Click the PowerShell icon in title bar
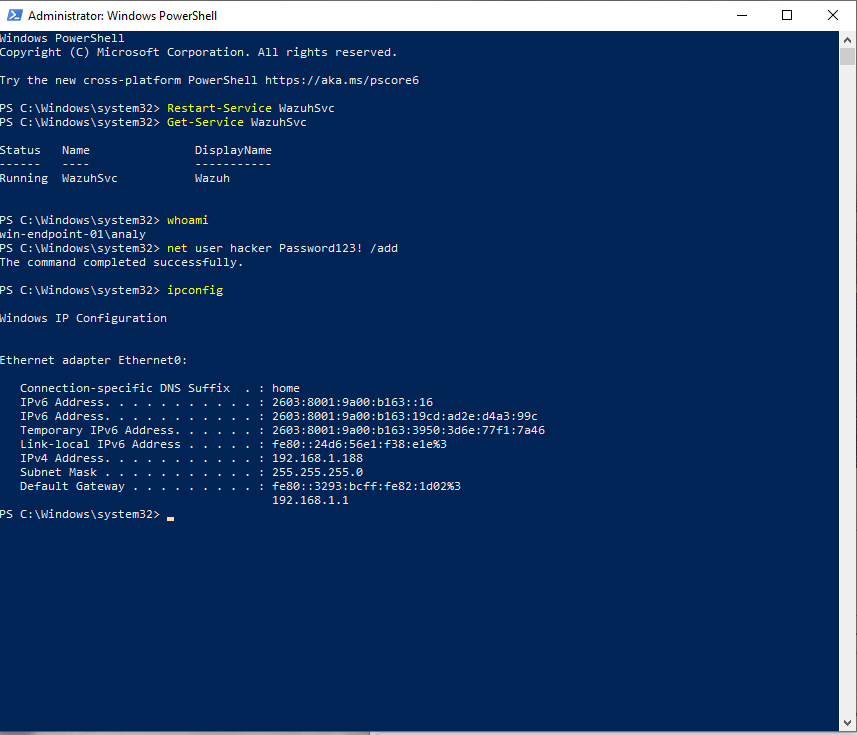This screenshot has height=735, width=857. 14,15
